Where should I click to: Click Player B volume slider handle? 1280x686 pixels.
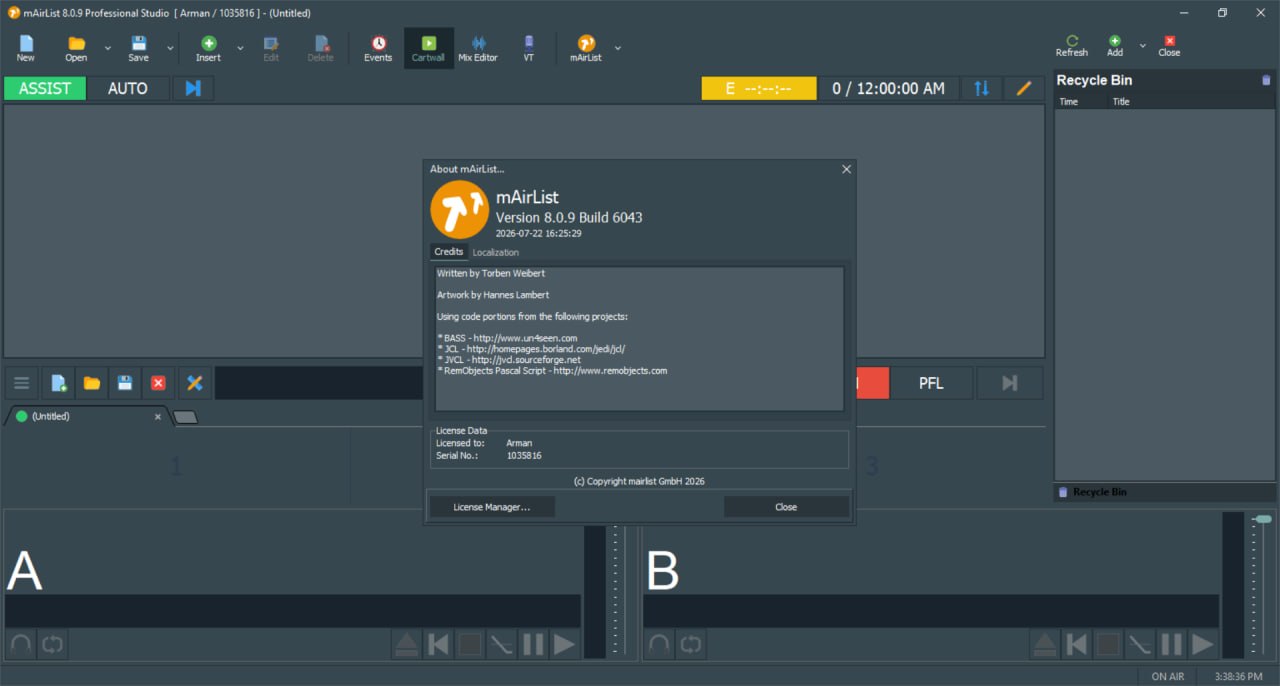point(1264,519)
